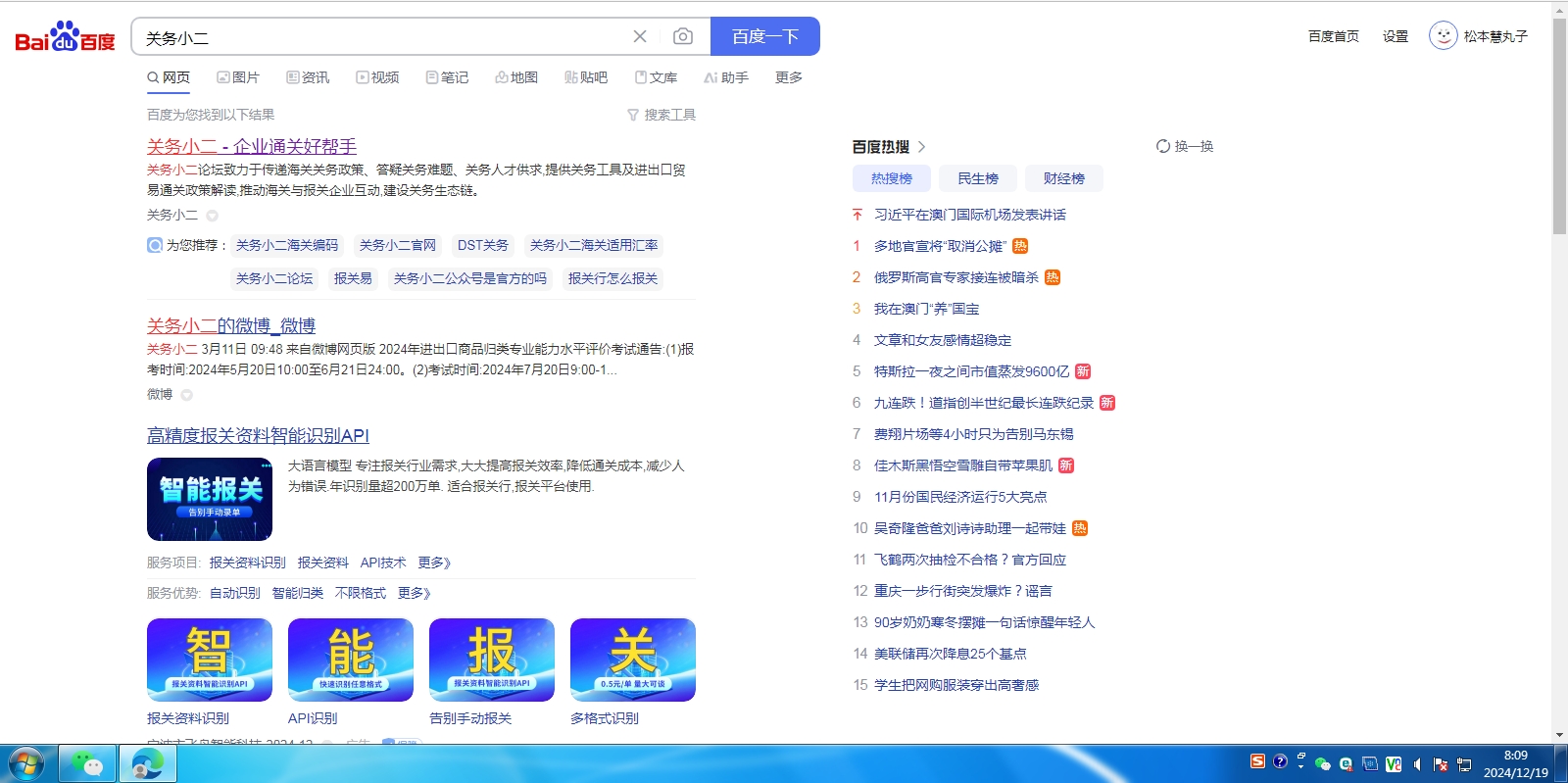The height and width of the screenshot is (783, 1568).
Task: Open 设置 settings menu
Action: [x=1396, y=36]
